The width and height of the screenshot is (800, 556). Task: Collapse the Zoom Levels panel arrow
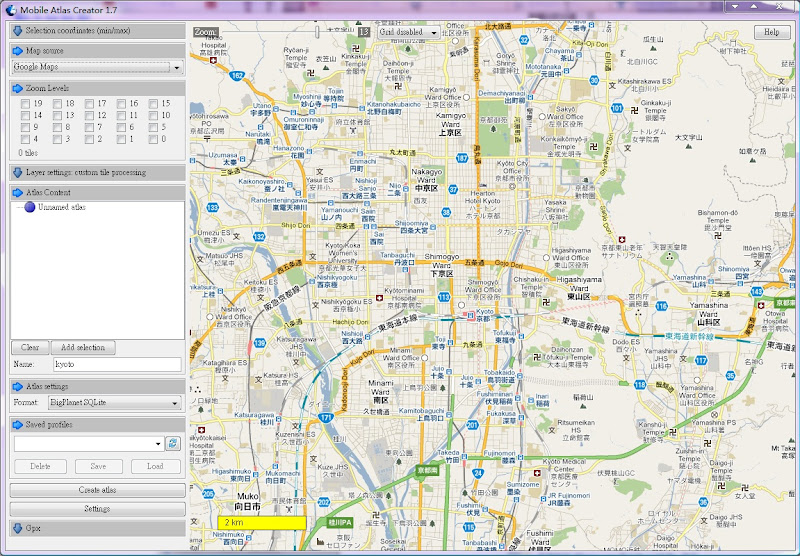tap(18, 88)
